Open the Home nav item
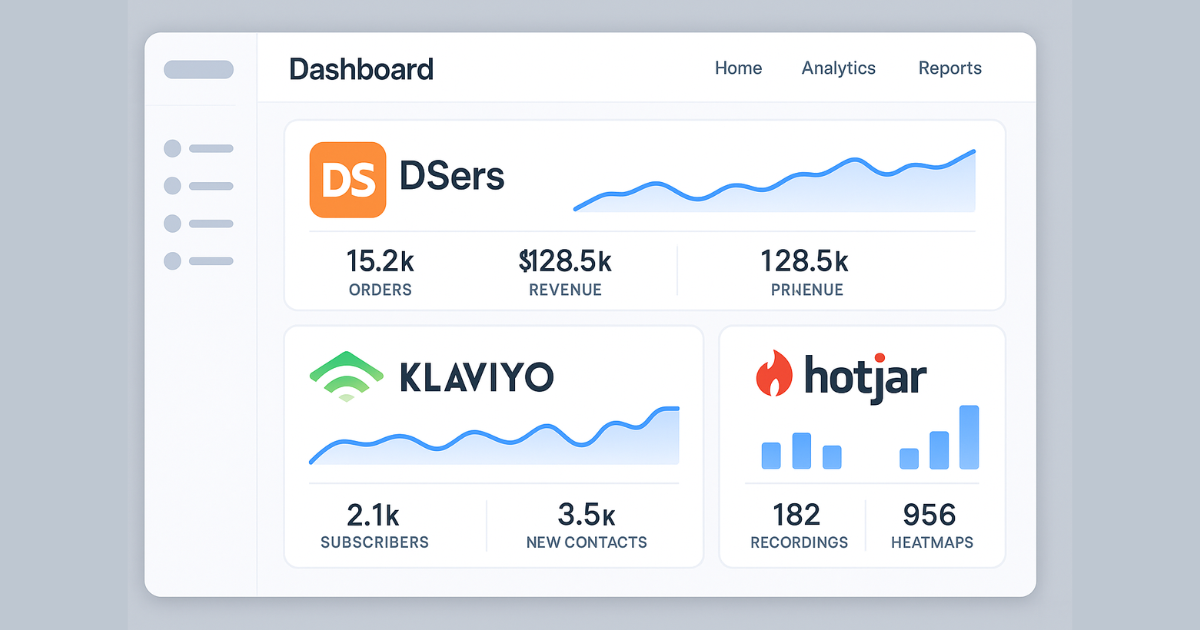Viewport: 1200px width, 630px height. pos(738,68)
